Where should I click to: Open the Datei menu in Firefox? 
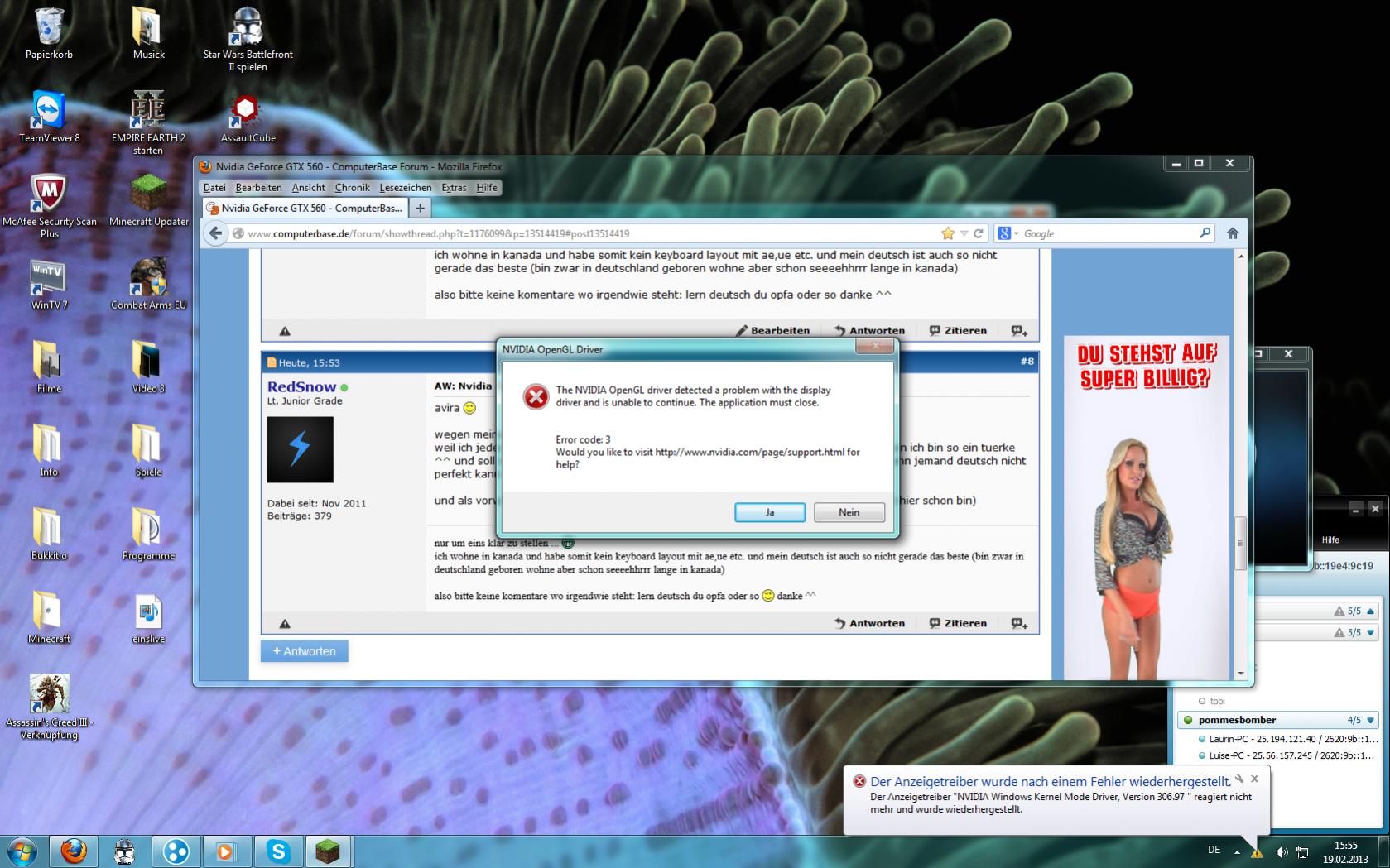(x=214, y=188)
